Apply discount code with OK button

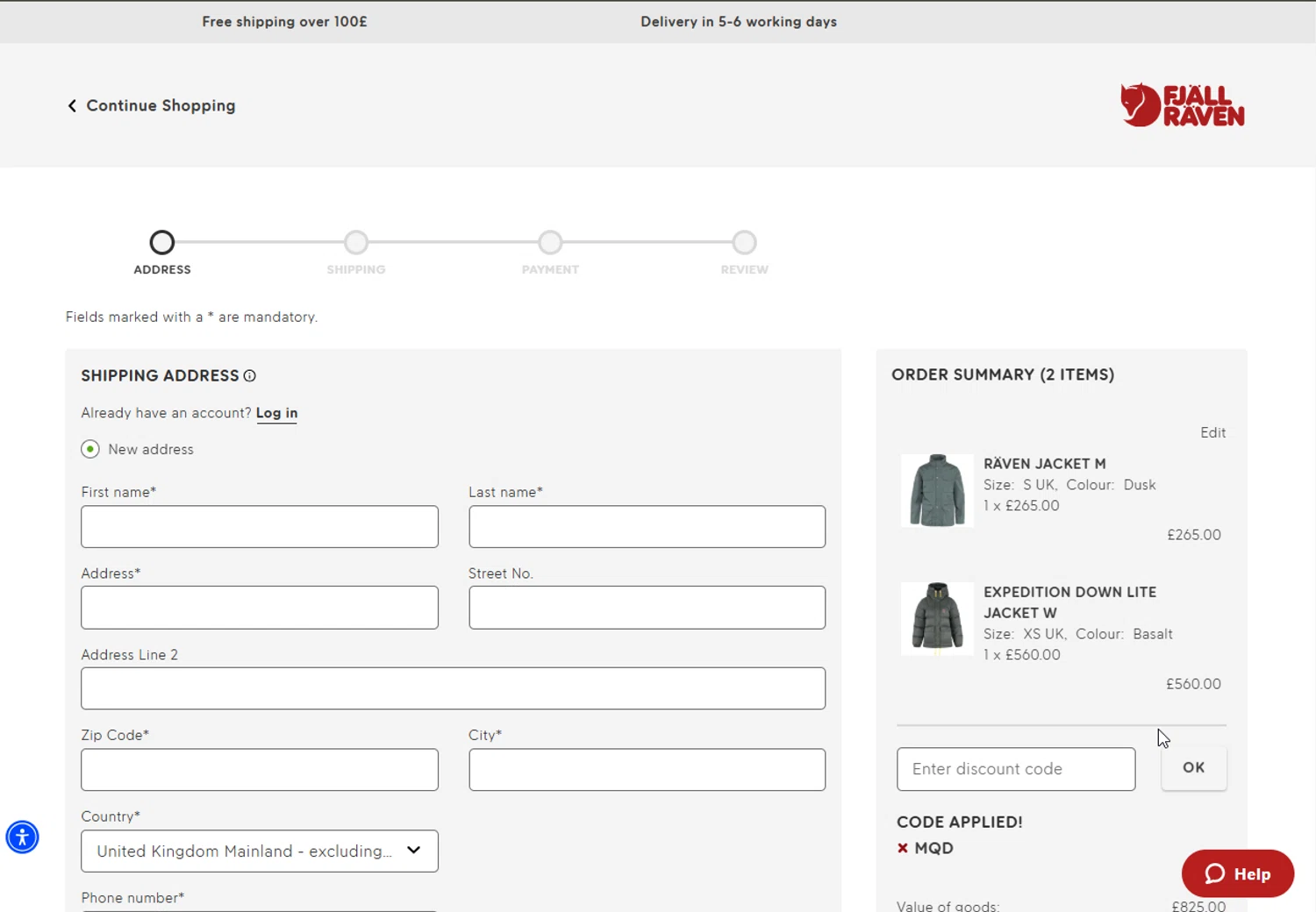[1194, 768]
